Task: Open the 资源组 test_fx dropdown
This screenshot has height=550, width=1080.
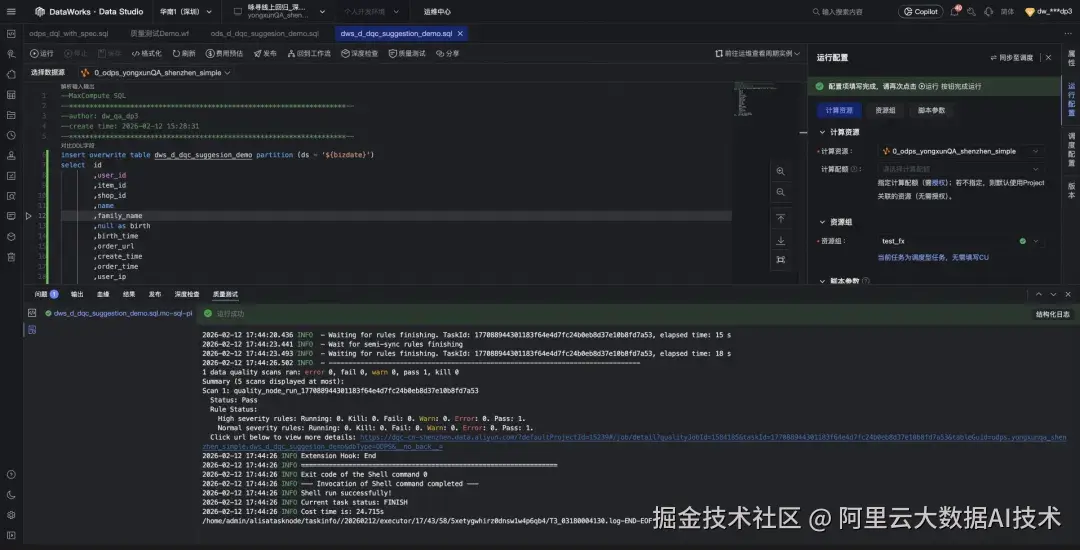Action: 961,241
